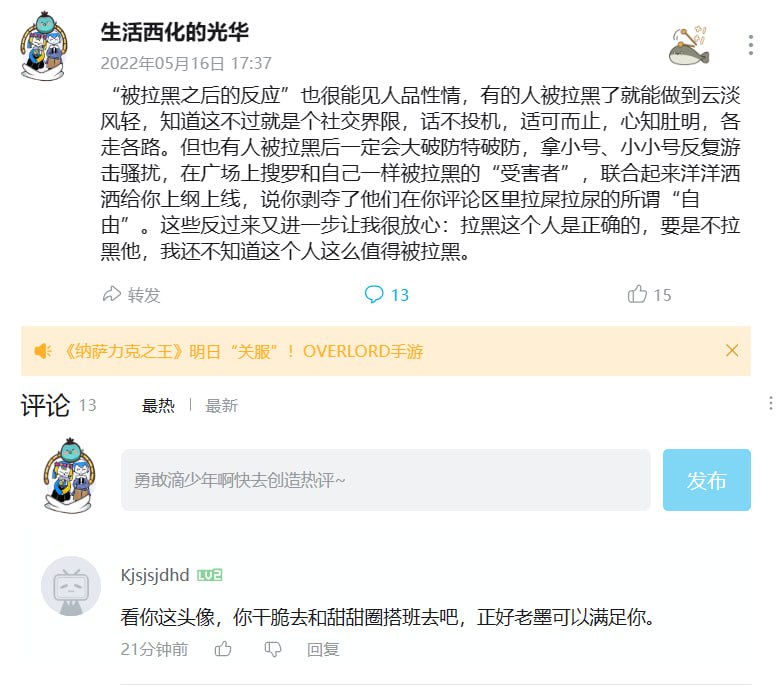Focus the 勇敢滴少年啊快去创造热评 comment field
The width and height of the screenshot is (776, 692).
coord(386,480)
